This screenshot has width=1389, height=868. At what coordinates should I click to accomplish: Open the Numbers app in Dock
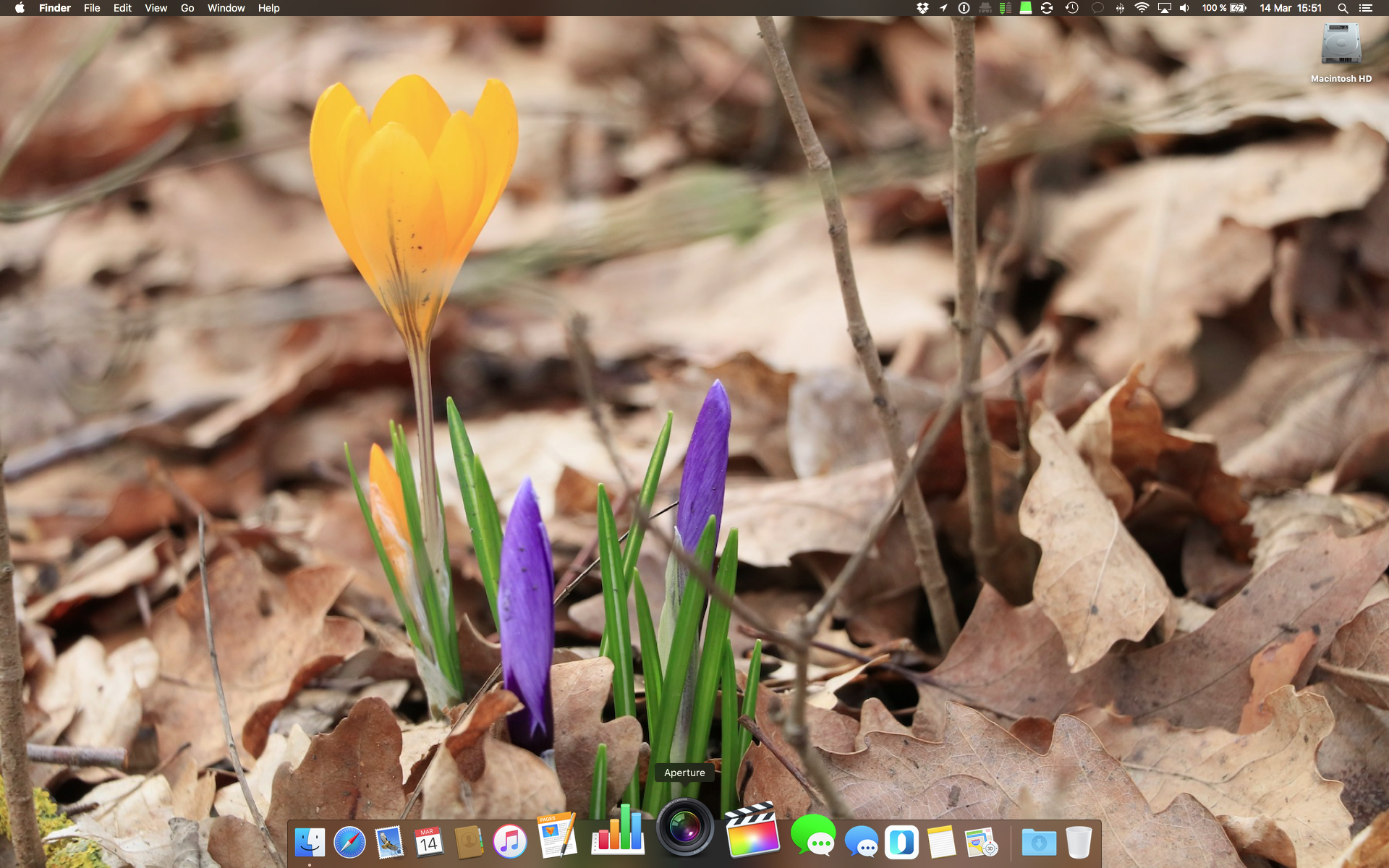point(619,832)
